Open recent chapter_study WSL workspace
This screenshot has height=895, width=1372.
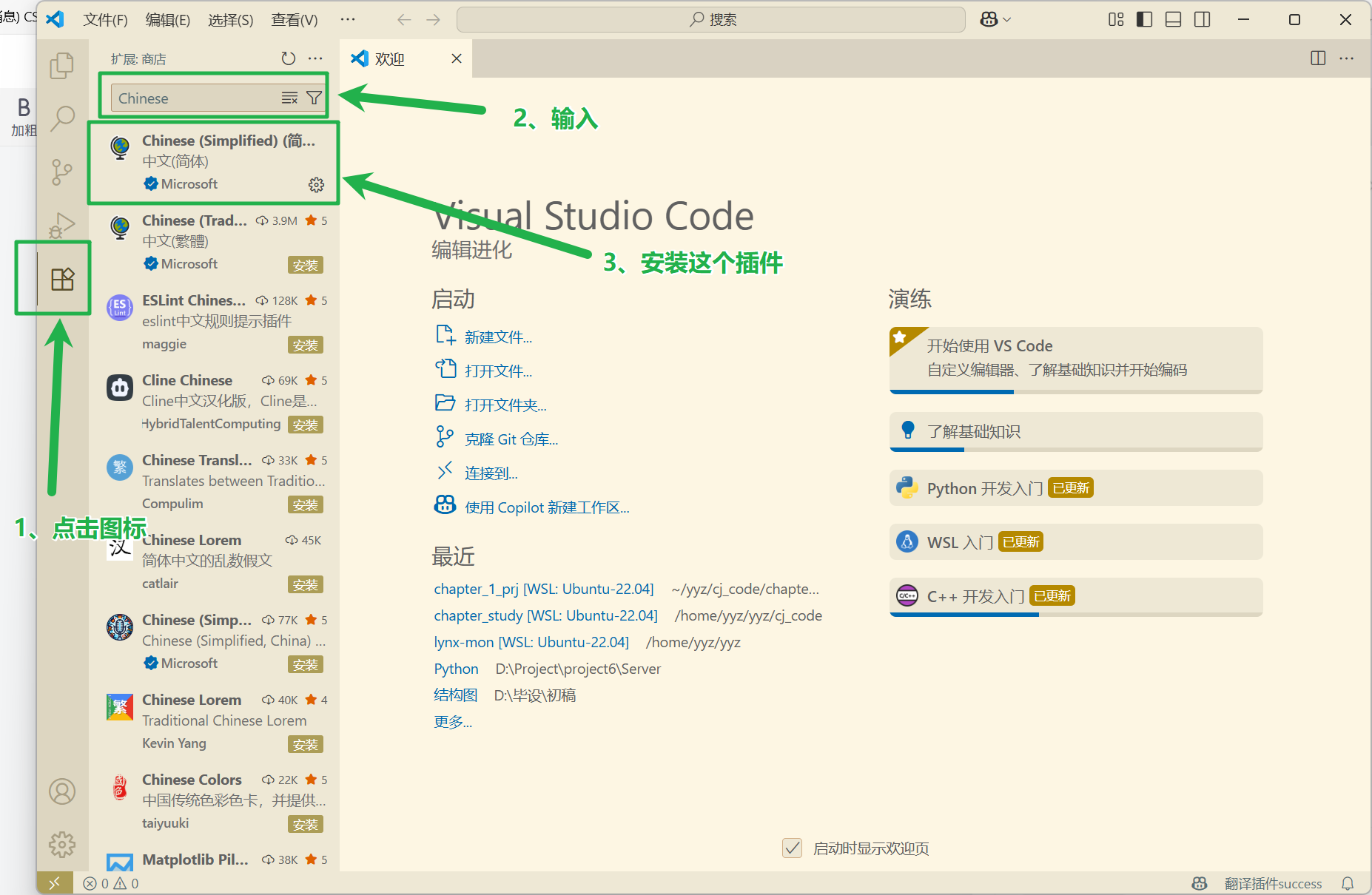(x=545, y=616)
